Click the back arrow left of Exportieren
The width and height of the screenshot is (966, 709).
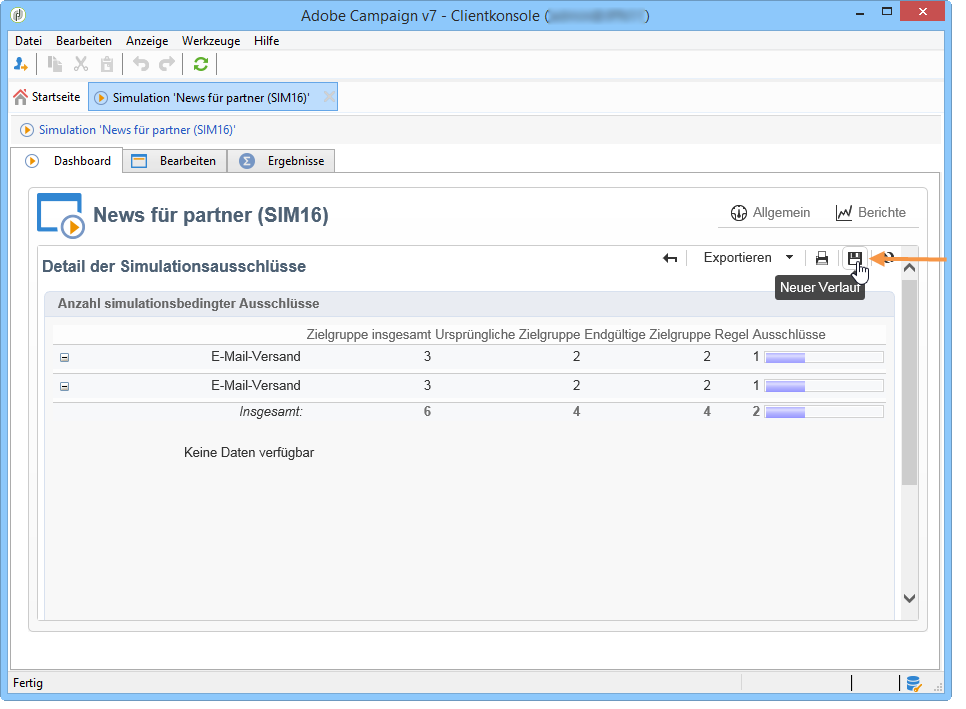[x=670, y=258]
